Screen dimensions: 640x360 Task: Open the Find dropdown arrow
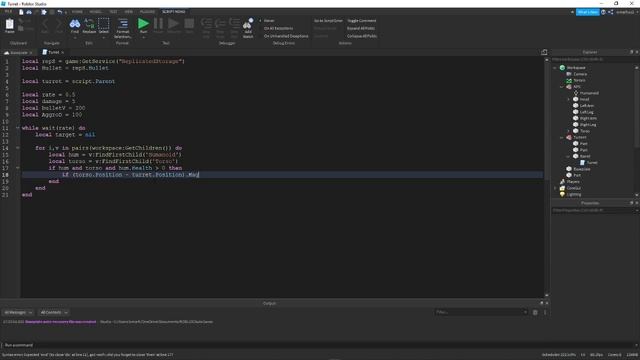pyautogui.click(x=75, y=38)
